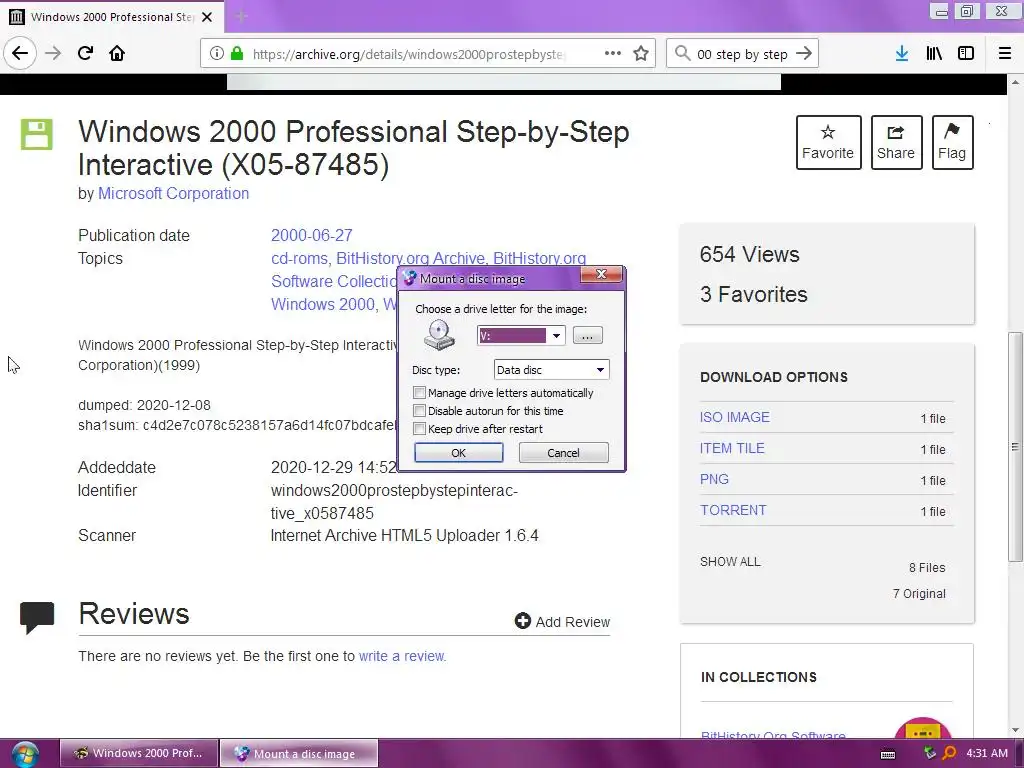
Task: Open the Firefox downloads panel
Action: tap(902, 53)
